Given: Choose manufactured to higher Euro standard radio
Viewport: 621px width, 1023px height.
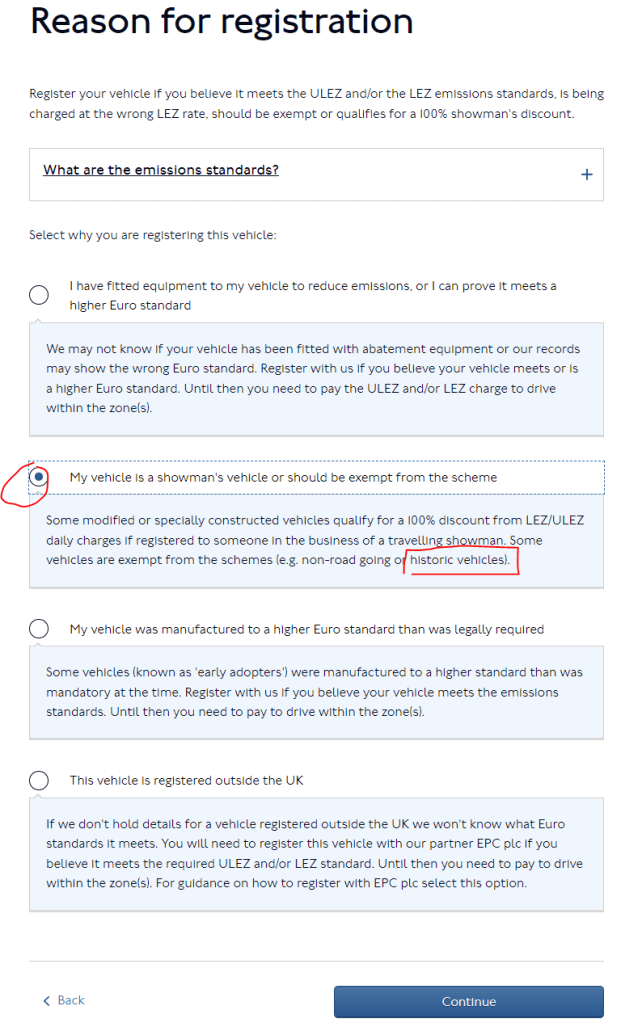Looking at the screenshot, I should coord(39,629).
